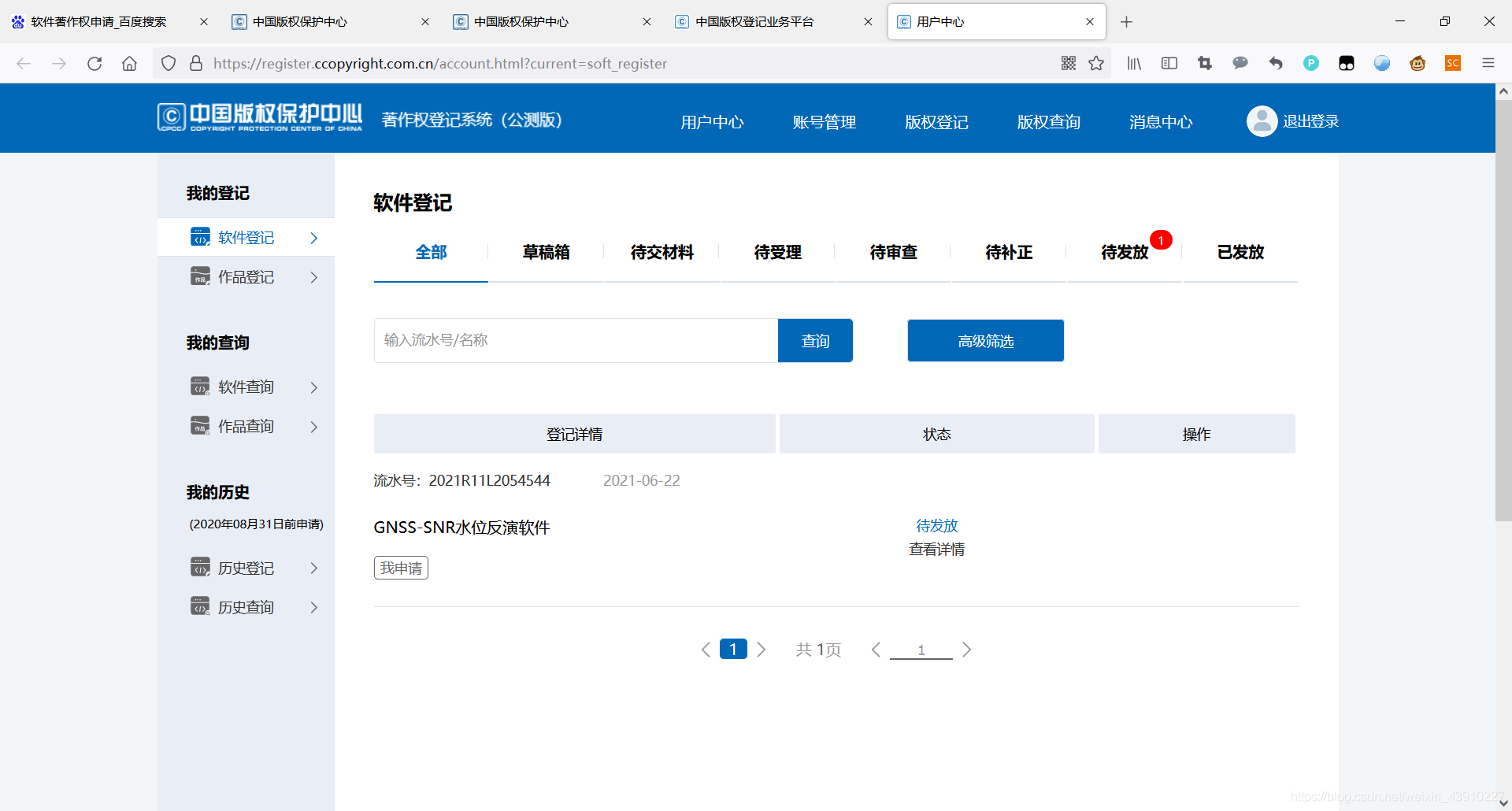
Task: Open the black square extension icon
Action: coord(1347,64)
